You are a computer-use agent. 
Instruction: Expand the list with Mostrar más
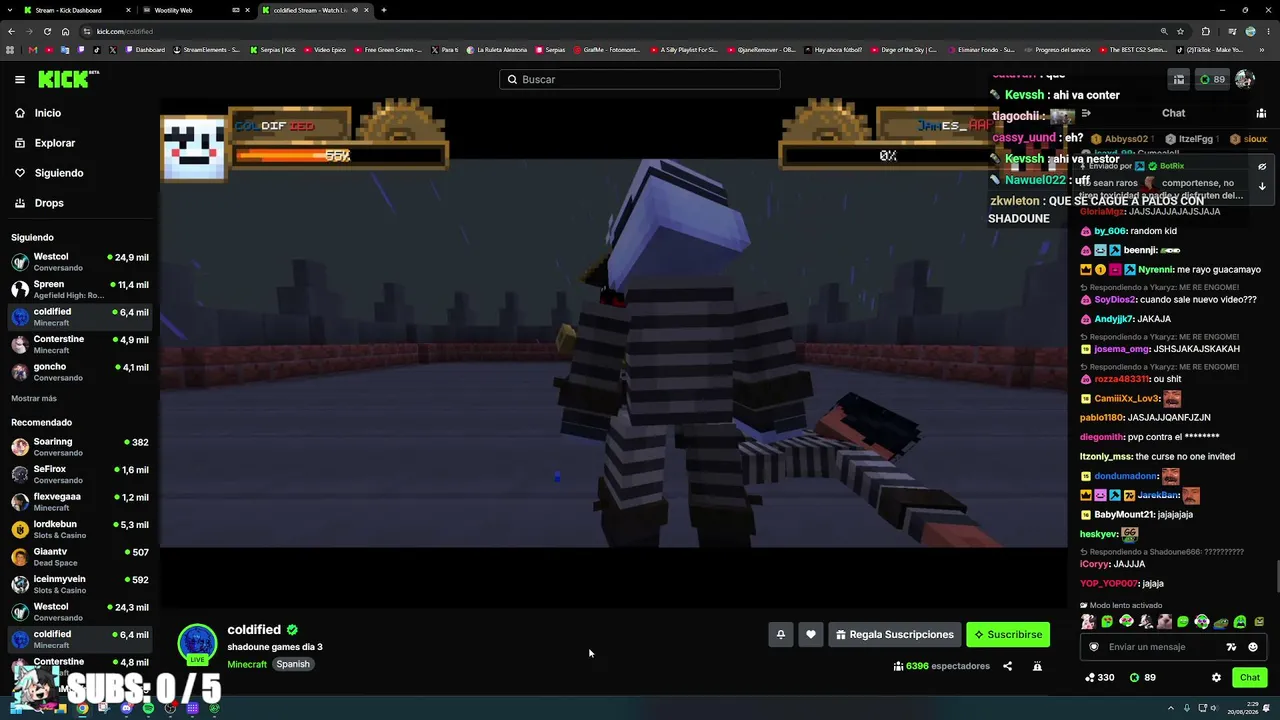(34, 399)
